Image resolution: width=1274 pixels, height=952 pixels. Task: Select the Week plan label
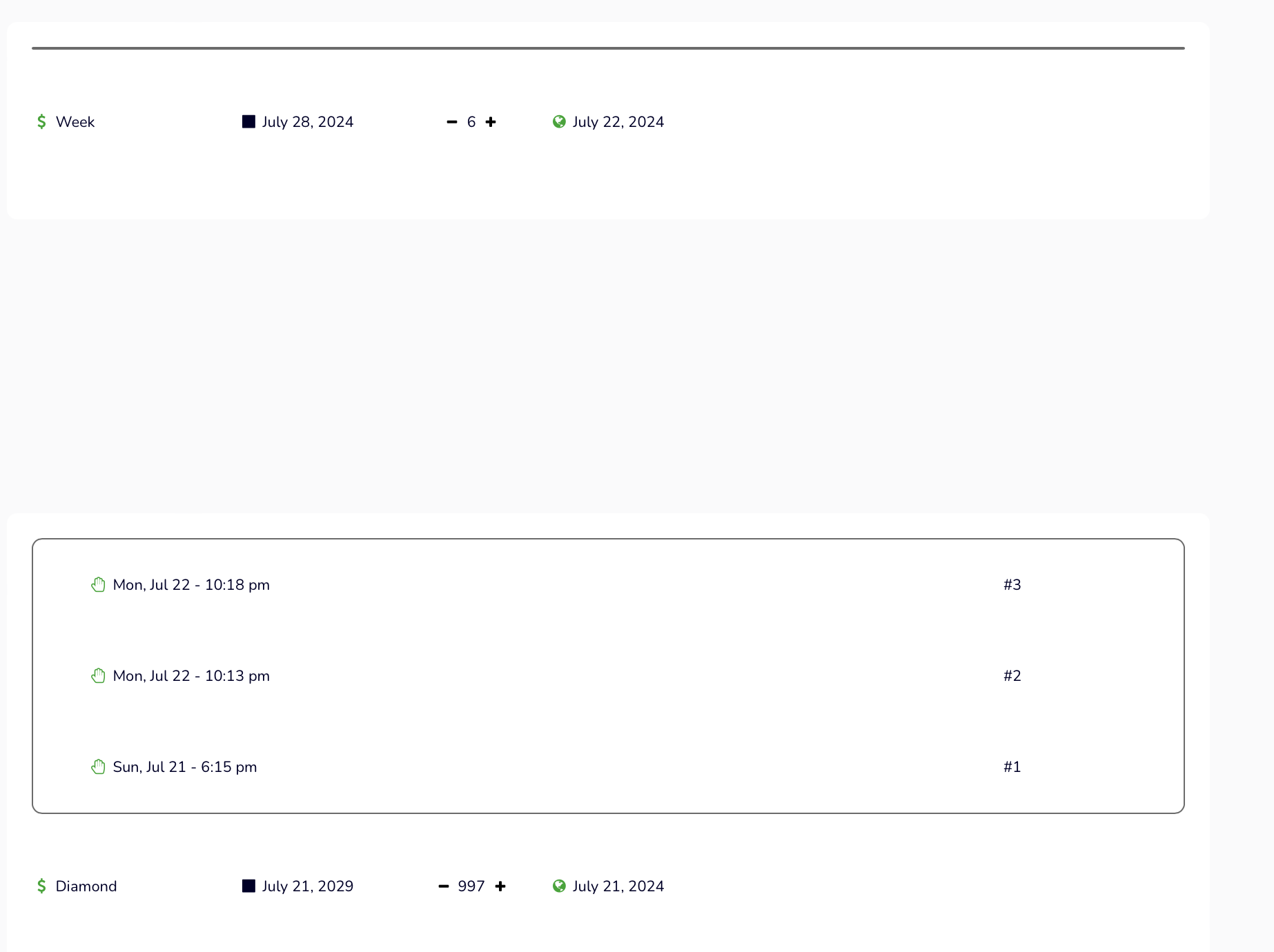[x=75, y=122]
